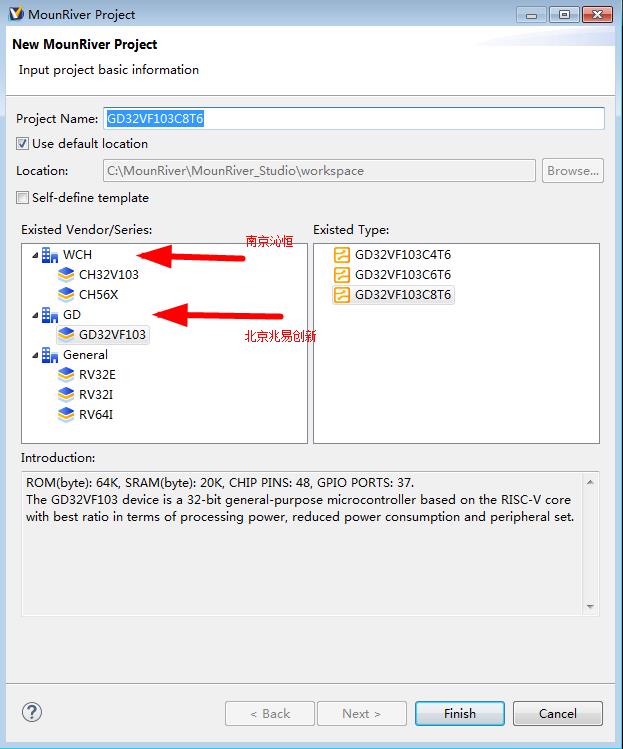Screen dimensions: 623x749
Task: Collapse the WCH vendor node
Action: point(35,256)
